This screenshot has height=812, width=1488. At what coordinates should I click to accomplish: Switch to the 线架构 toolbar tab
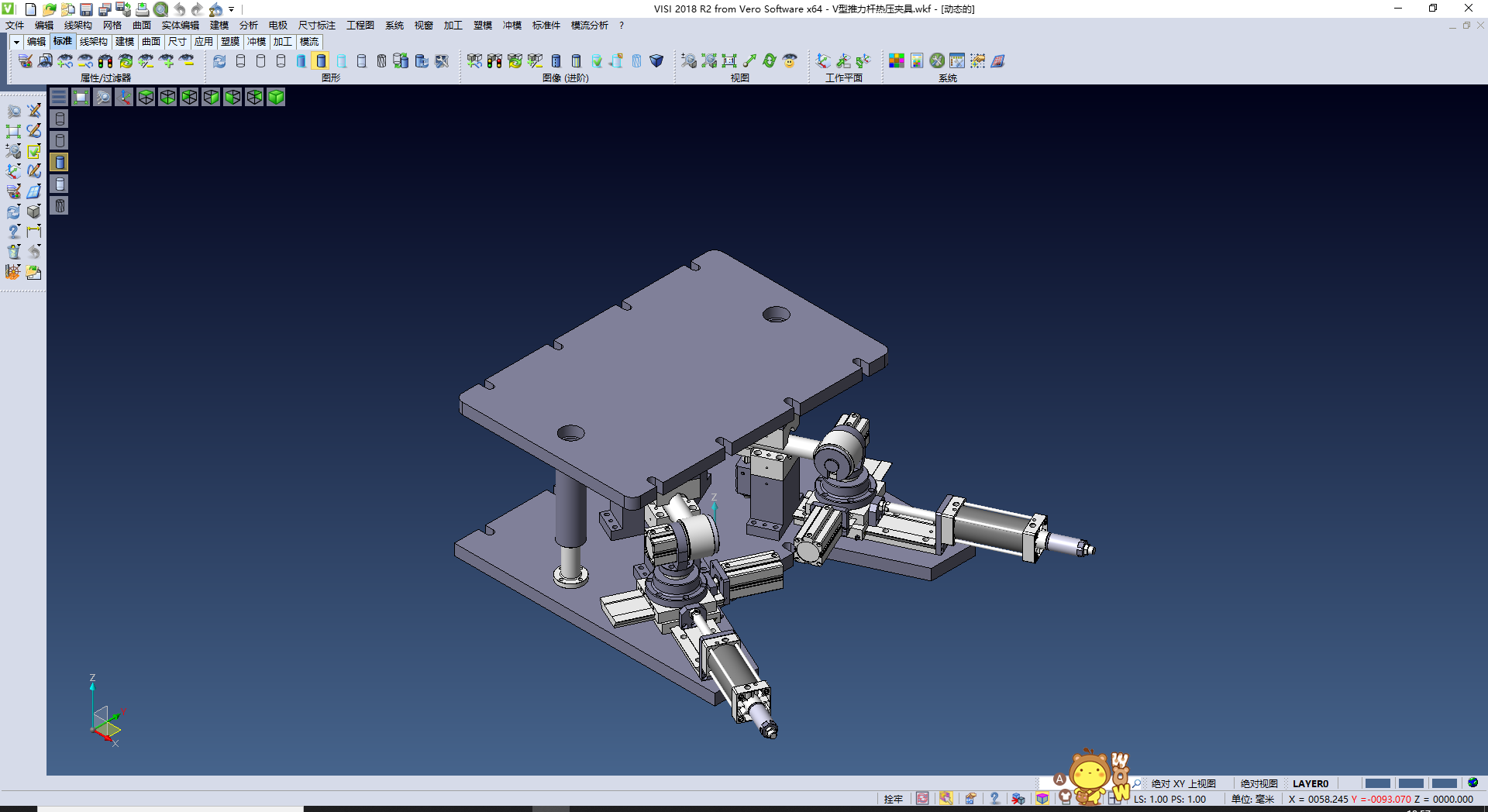point(93,42)
